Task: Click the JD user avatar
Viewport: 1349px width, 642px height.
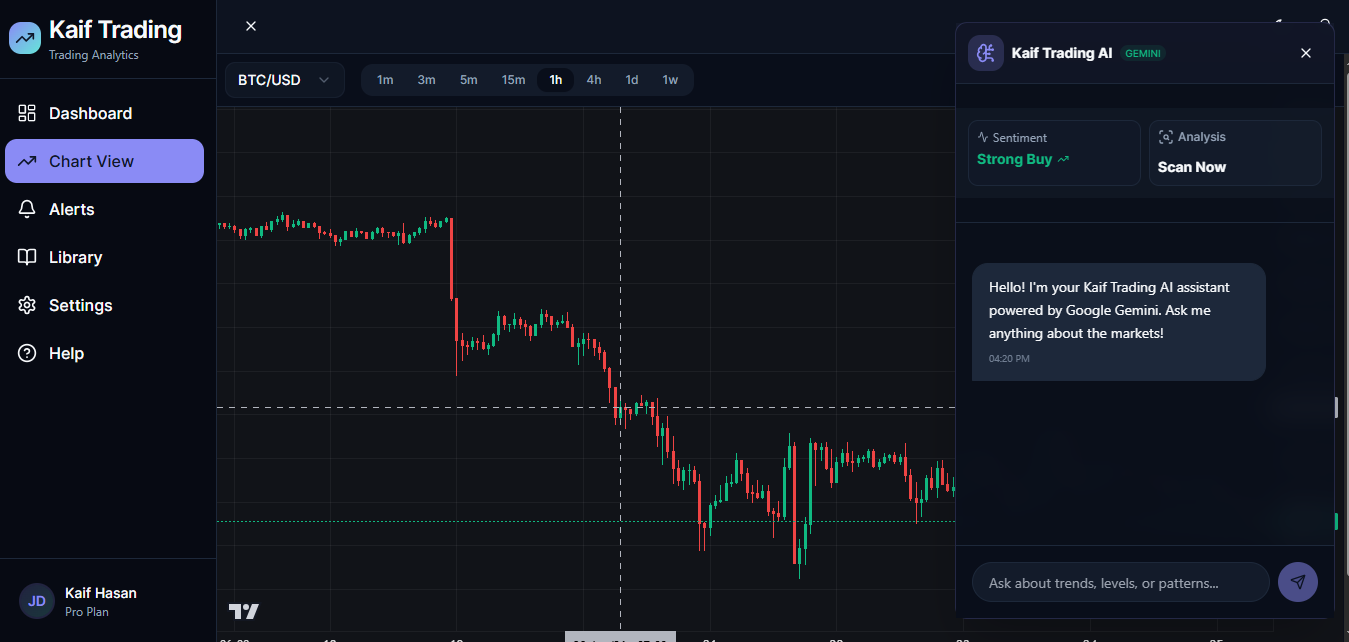Action: point(37,601)
